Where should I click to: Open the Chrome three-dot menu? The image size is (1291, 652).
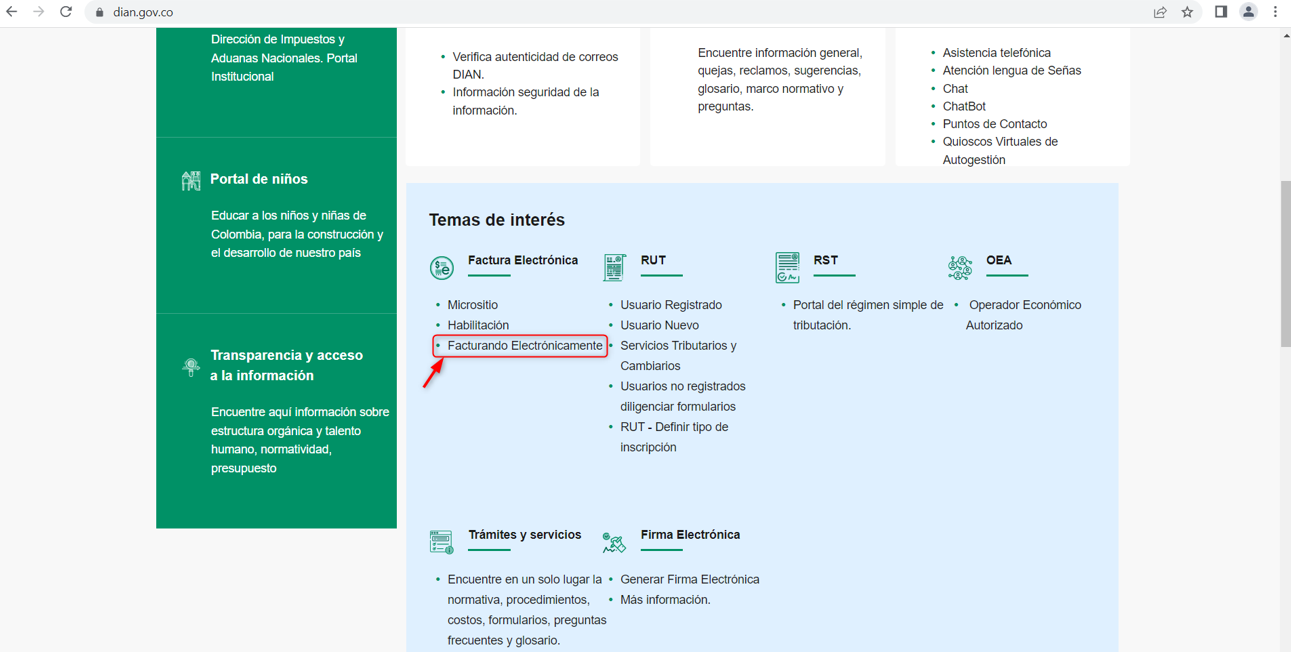pos(1275,12)
